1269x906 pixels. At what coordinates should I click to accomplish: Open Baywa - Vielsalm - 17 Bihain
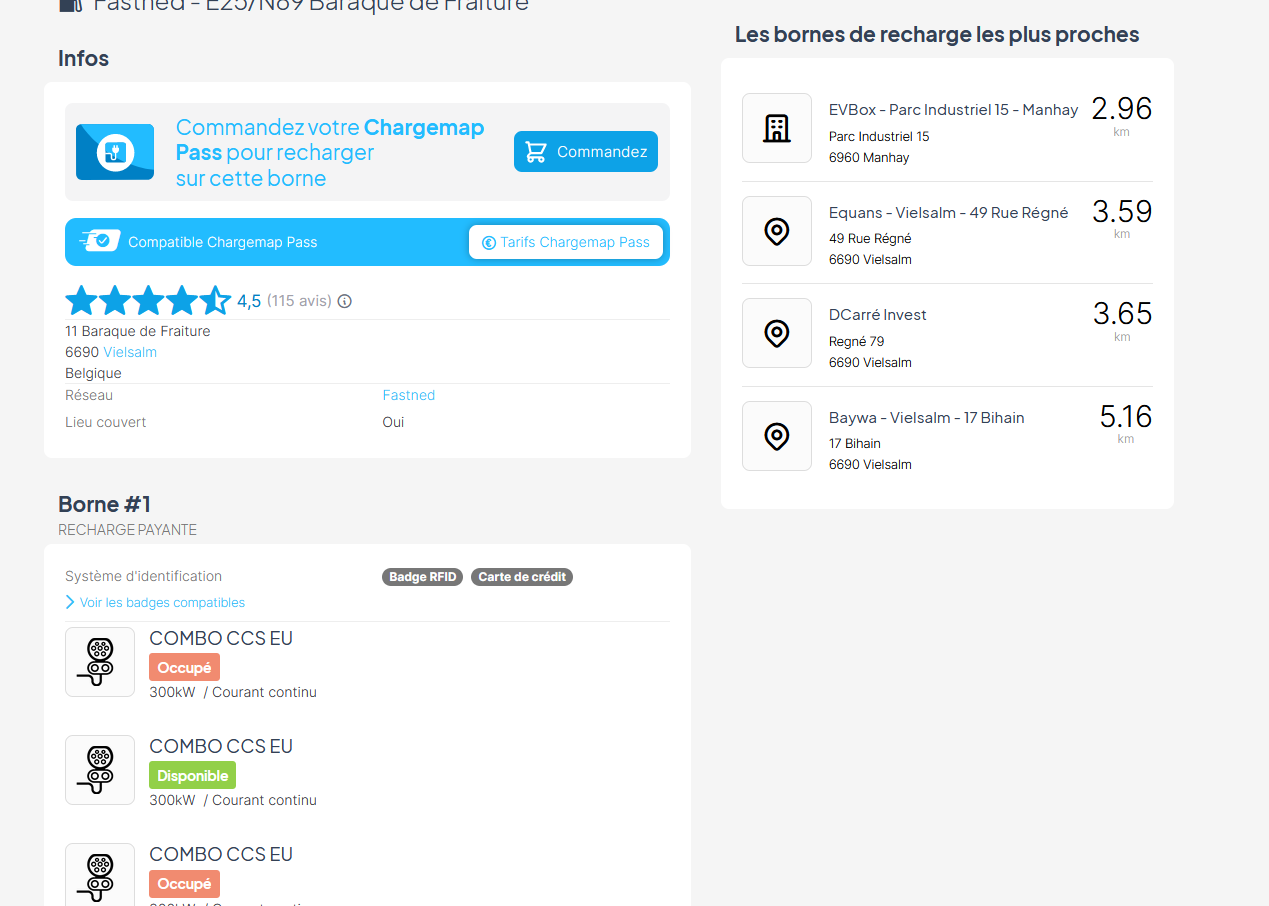point(927,418)
